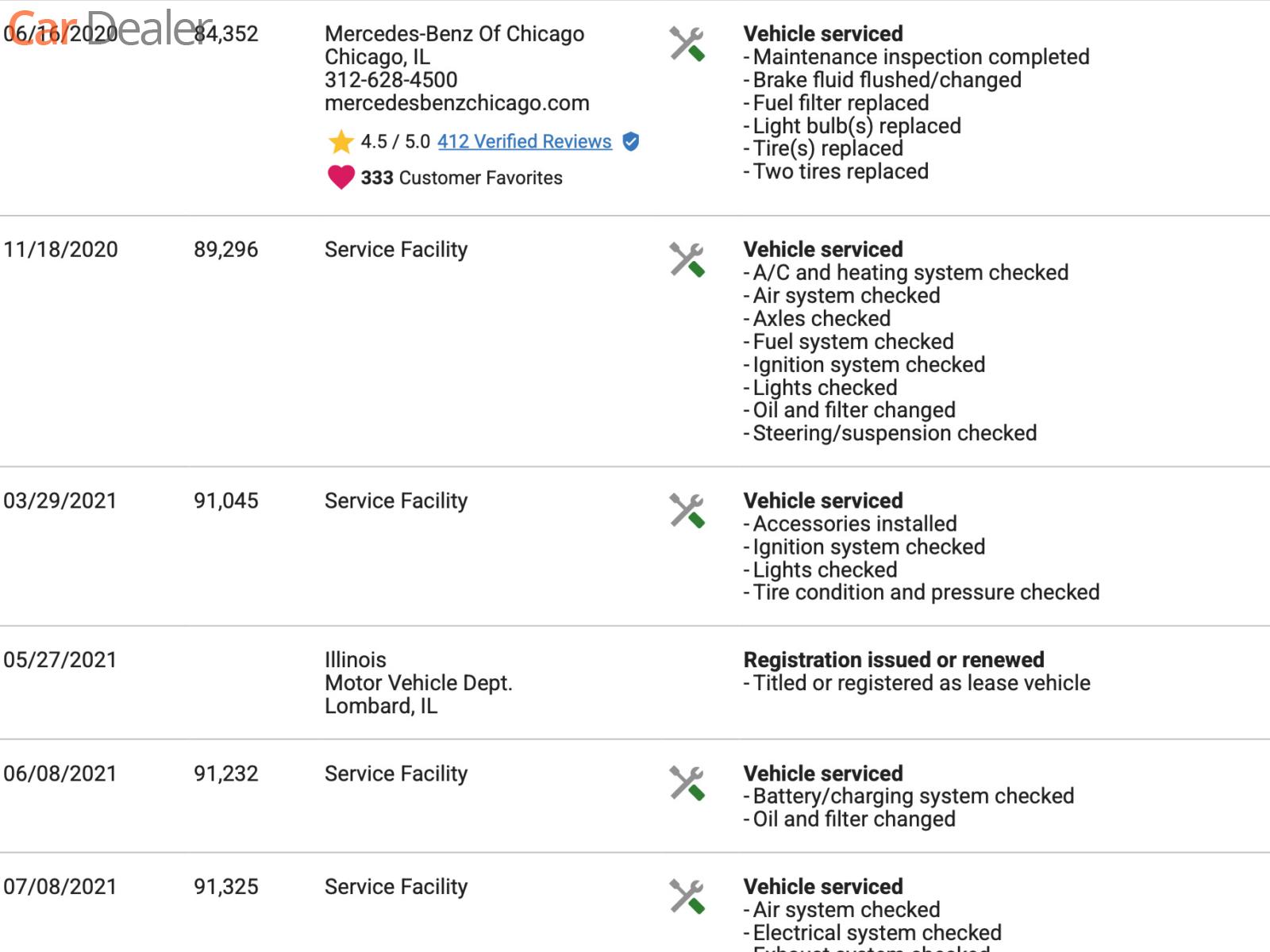Click Vehicle serviced heading for 06/08/2021
The image size is (1270, 952).
coord(823,773)
